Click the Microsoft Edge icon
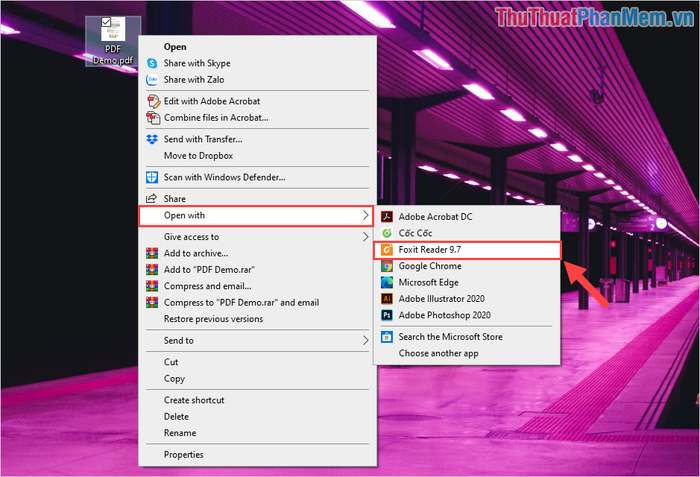Image resolution: width=700 pixels, height=477 pixels. (x=387, y=283)
